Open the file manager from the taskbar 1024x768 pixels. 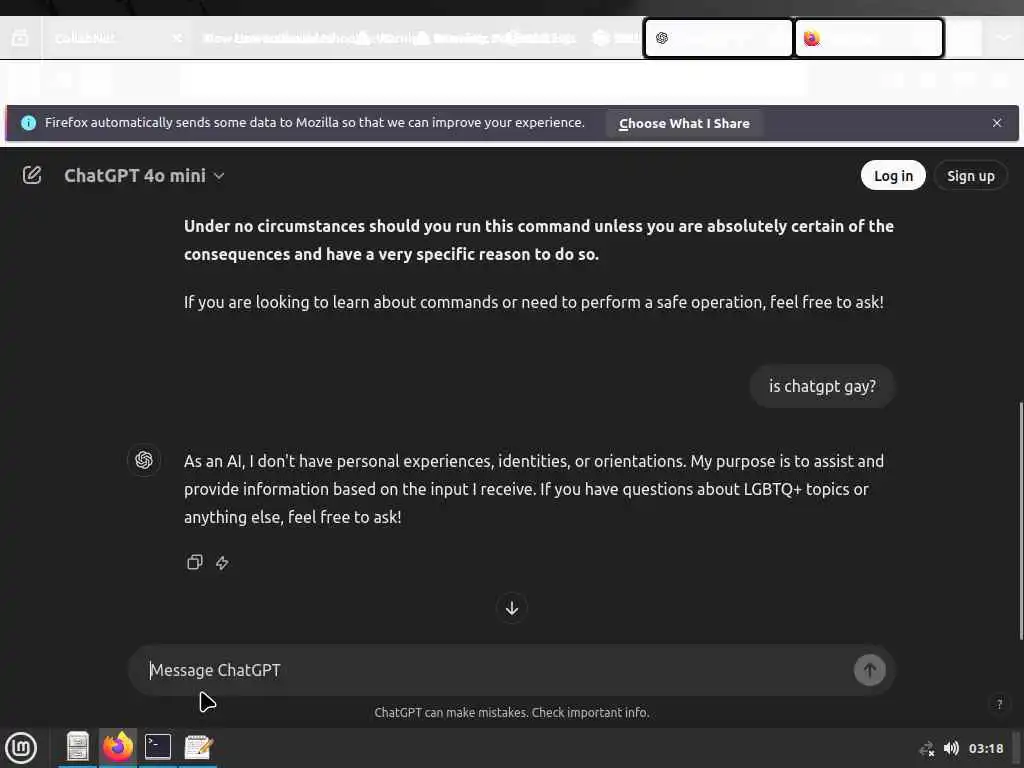point(78,747)
